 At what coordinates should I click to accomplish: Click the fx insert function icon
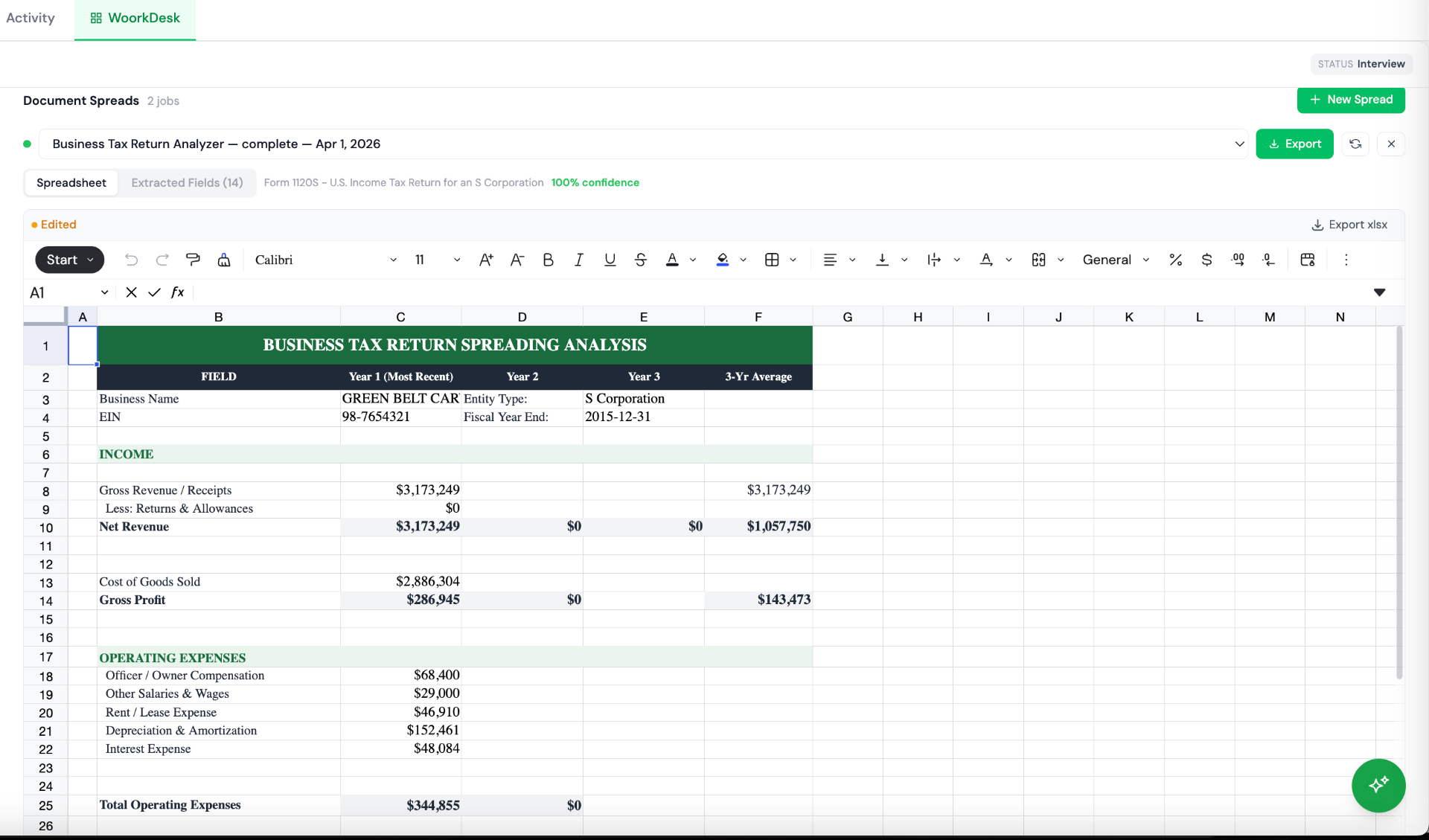[177, 292]
